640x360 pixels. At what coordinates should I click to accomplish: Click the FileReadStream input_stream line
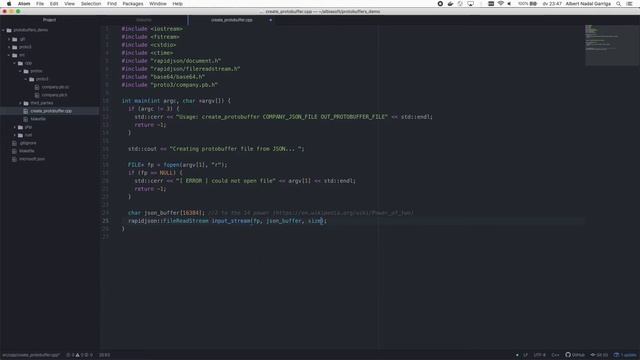tap(227, 221)
